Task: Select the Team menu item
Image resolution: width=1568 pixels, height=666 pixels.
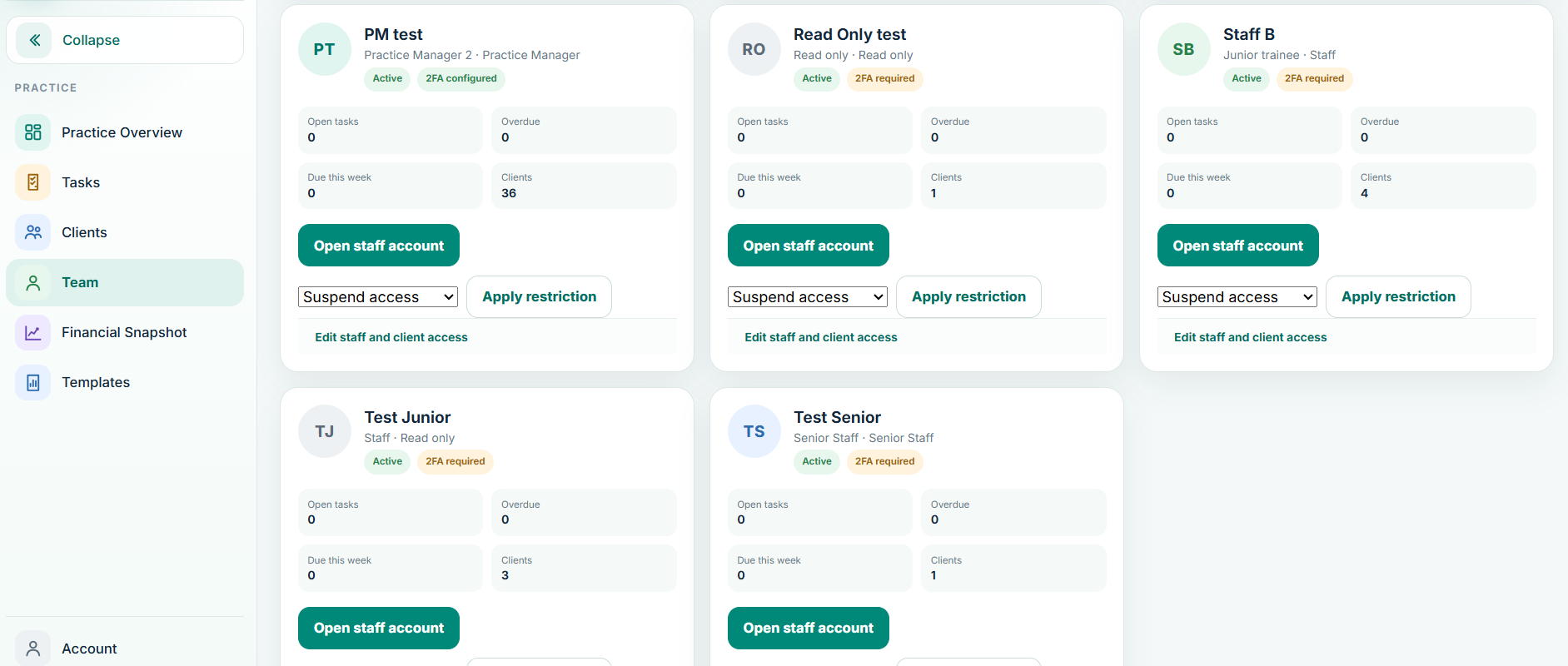Action: coord(125,282)
